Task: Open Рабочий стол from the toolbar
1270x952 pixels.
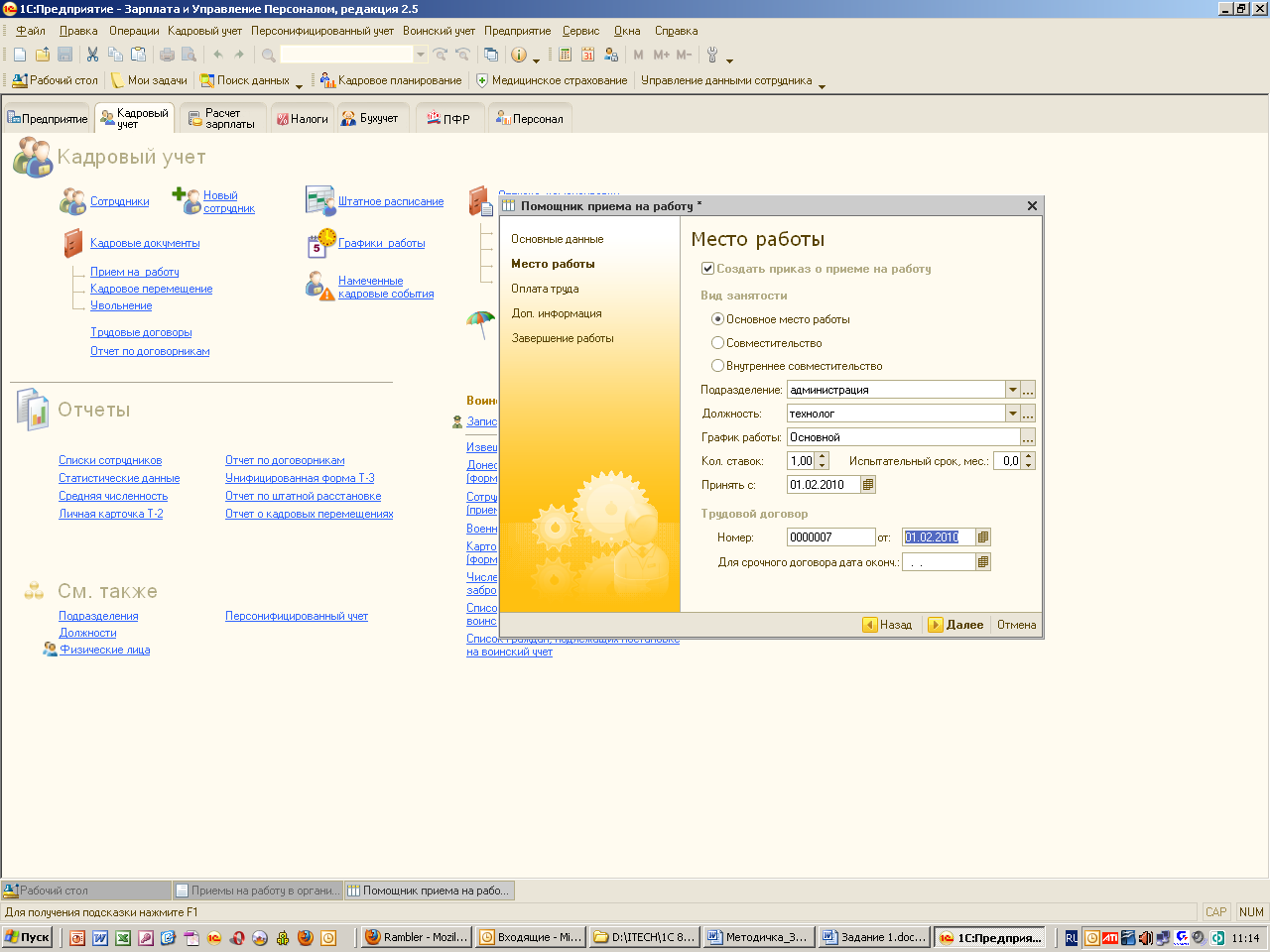Action: coord(56,80)
